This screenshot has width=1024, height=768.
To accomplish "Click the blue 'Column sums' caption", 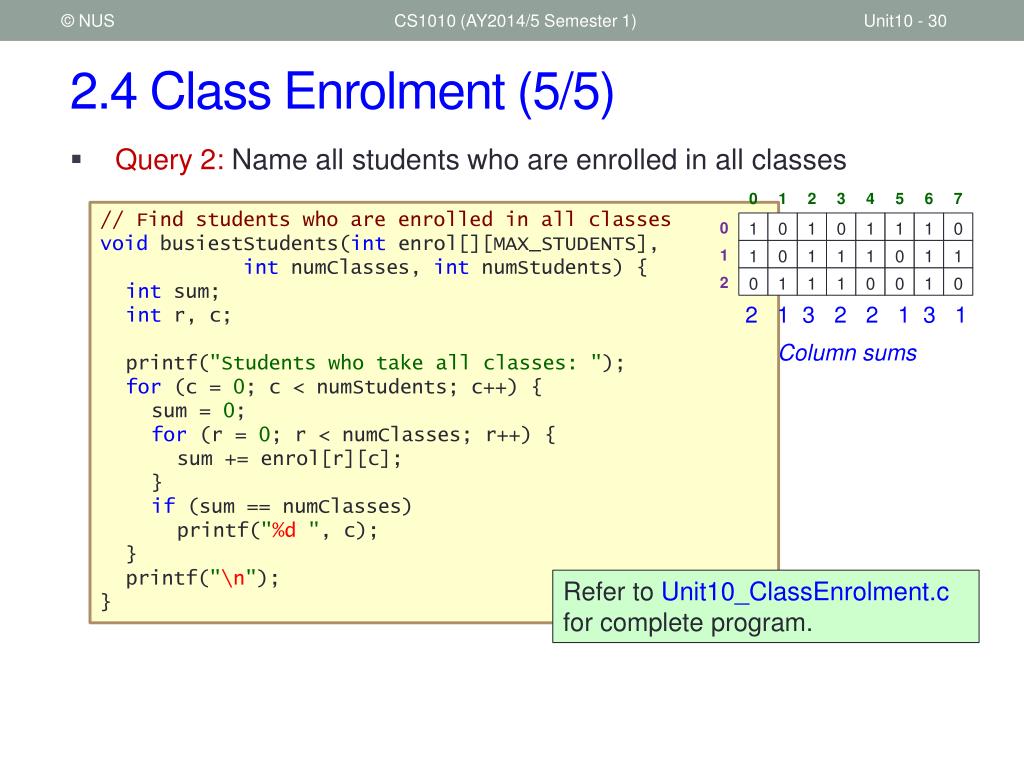I will (x=848, y=353).
